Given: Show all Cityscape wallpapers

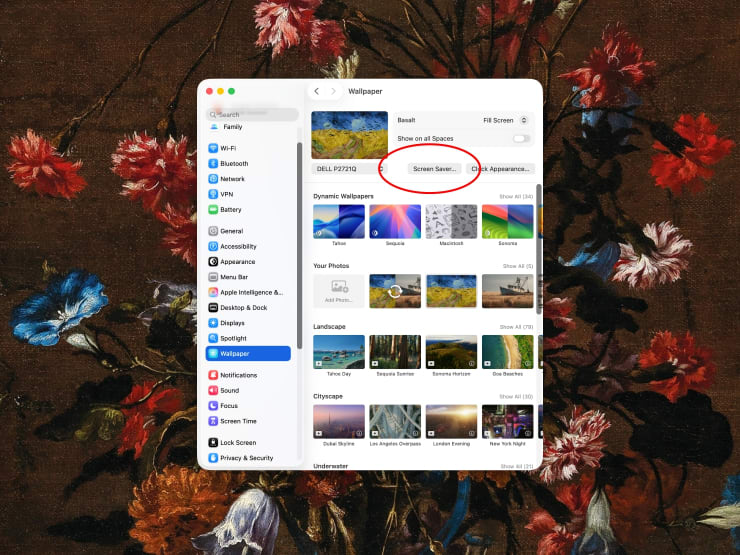Looking at the screenshot, I should coord(516,396).
